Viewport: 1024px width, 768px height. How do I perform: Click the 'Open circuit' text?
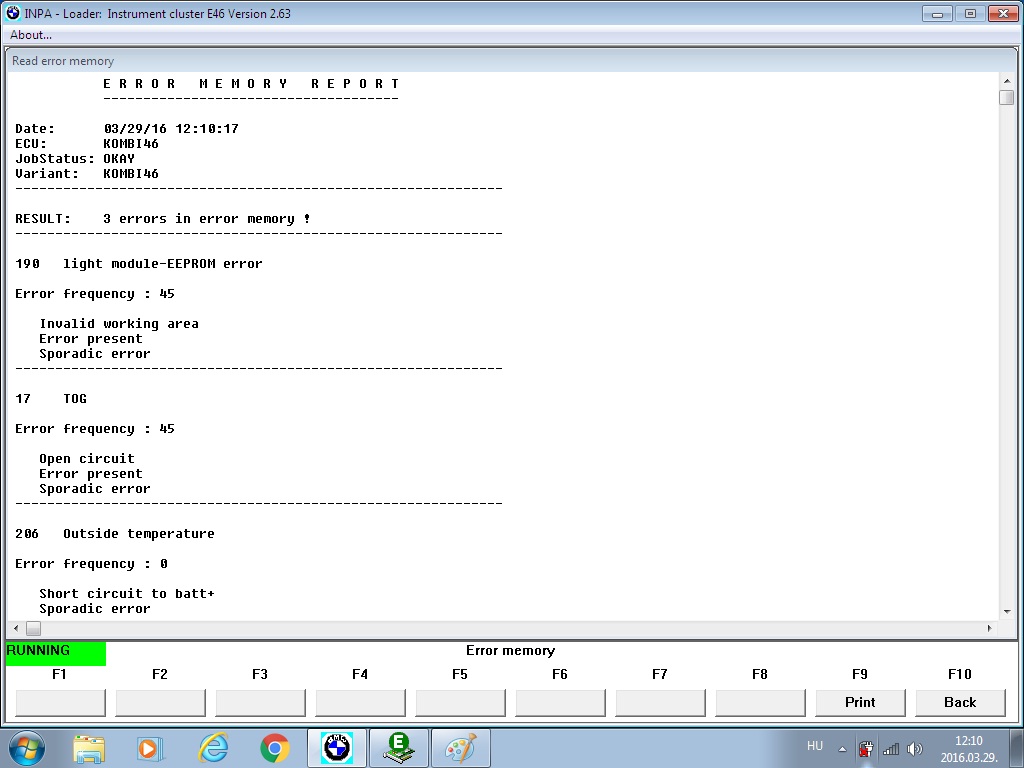[87, 459]
